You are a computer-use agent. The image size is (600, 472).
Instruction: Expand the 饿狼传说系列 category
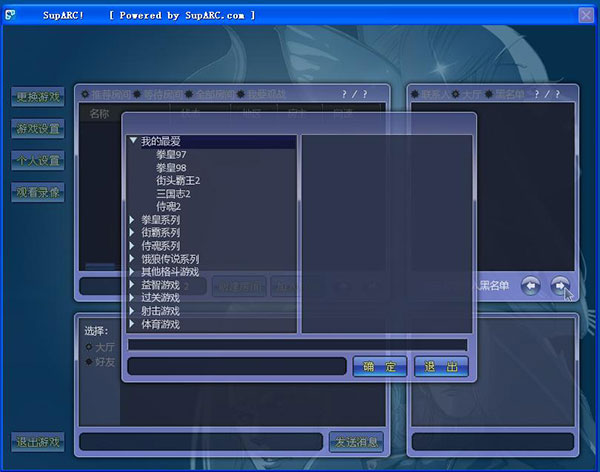(x=132, y=259)
